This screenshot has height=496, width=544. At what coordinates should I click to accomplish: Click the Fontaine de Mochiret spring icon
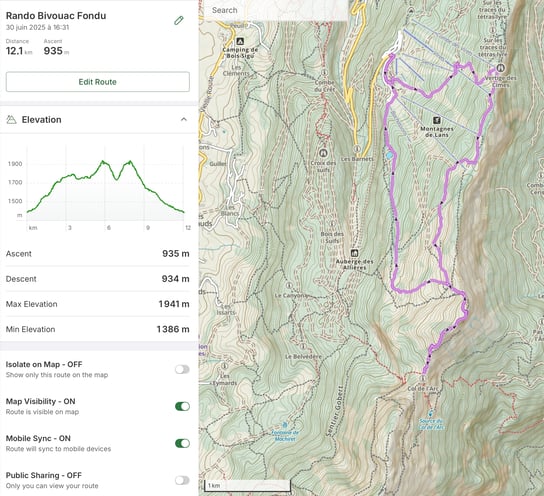pos(285,425)
